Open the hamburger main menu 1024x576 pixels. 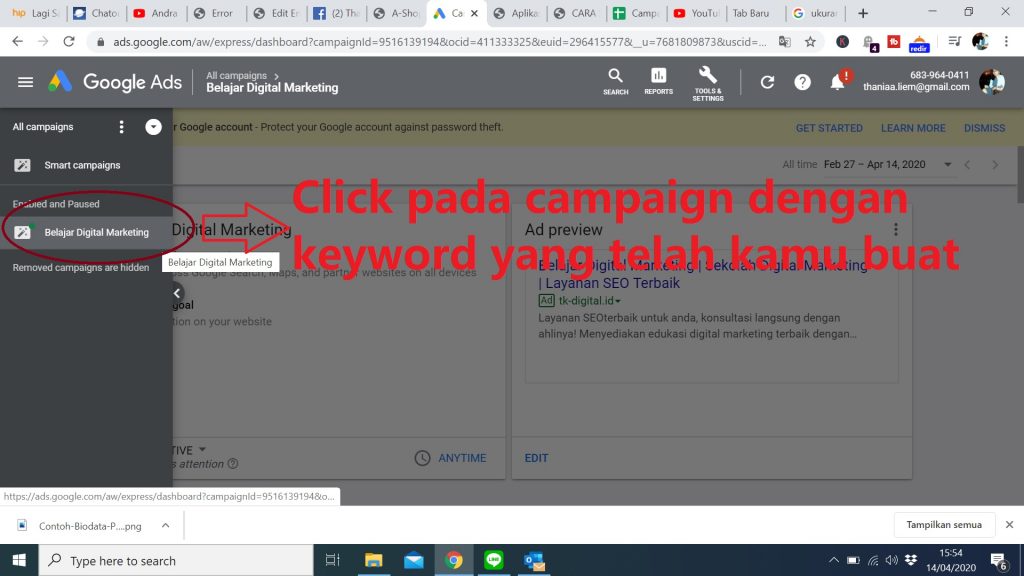(25, 83)
